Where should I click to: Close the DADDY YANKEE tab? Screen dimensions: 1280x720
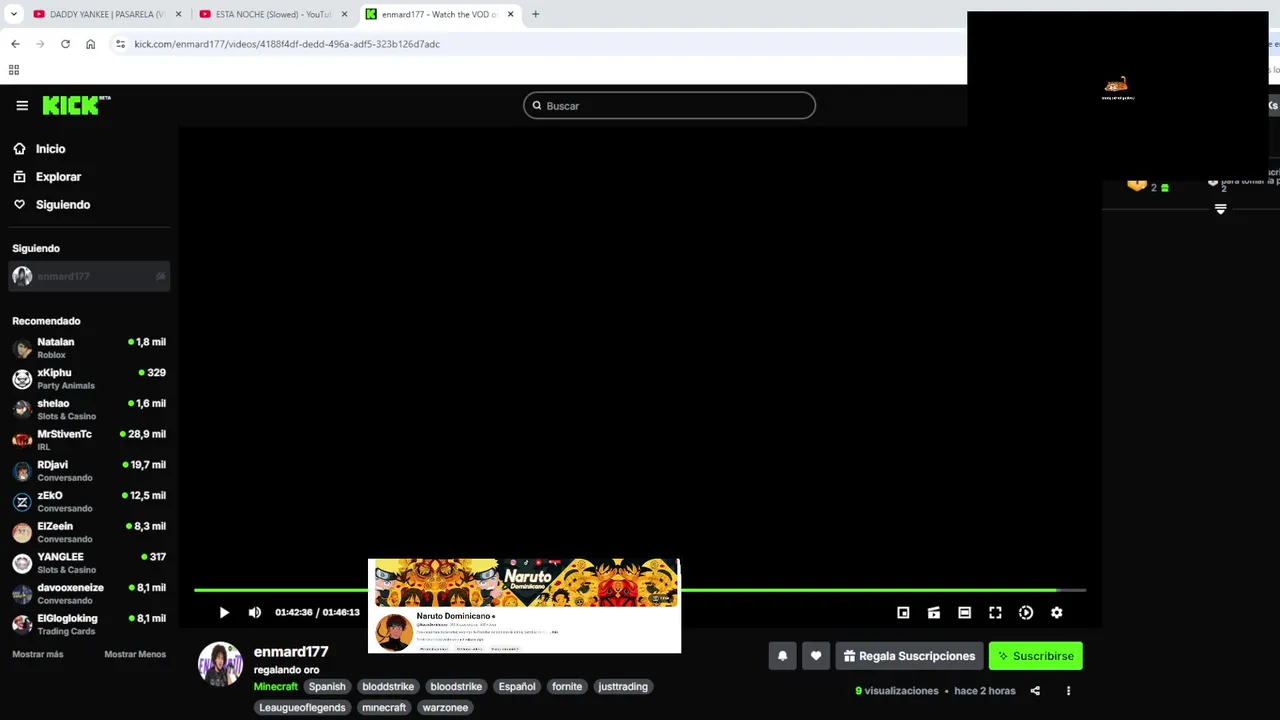coord(178,14)
